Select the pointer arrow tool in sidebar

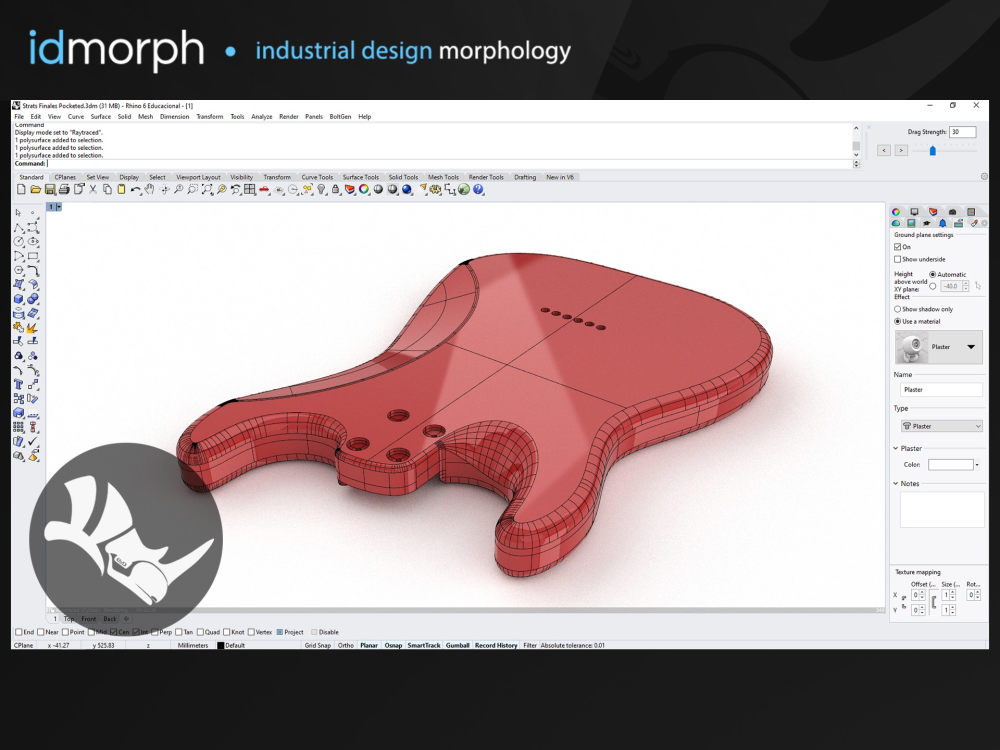tap(18, 213)
